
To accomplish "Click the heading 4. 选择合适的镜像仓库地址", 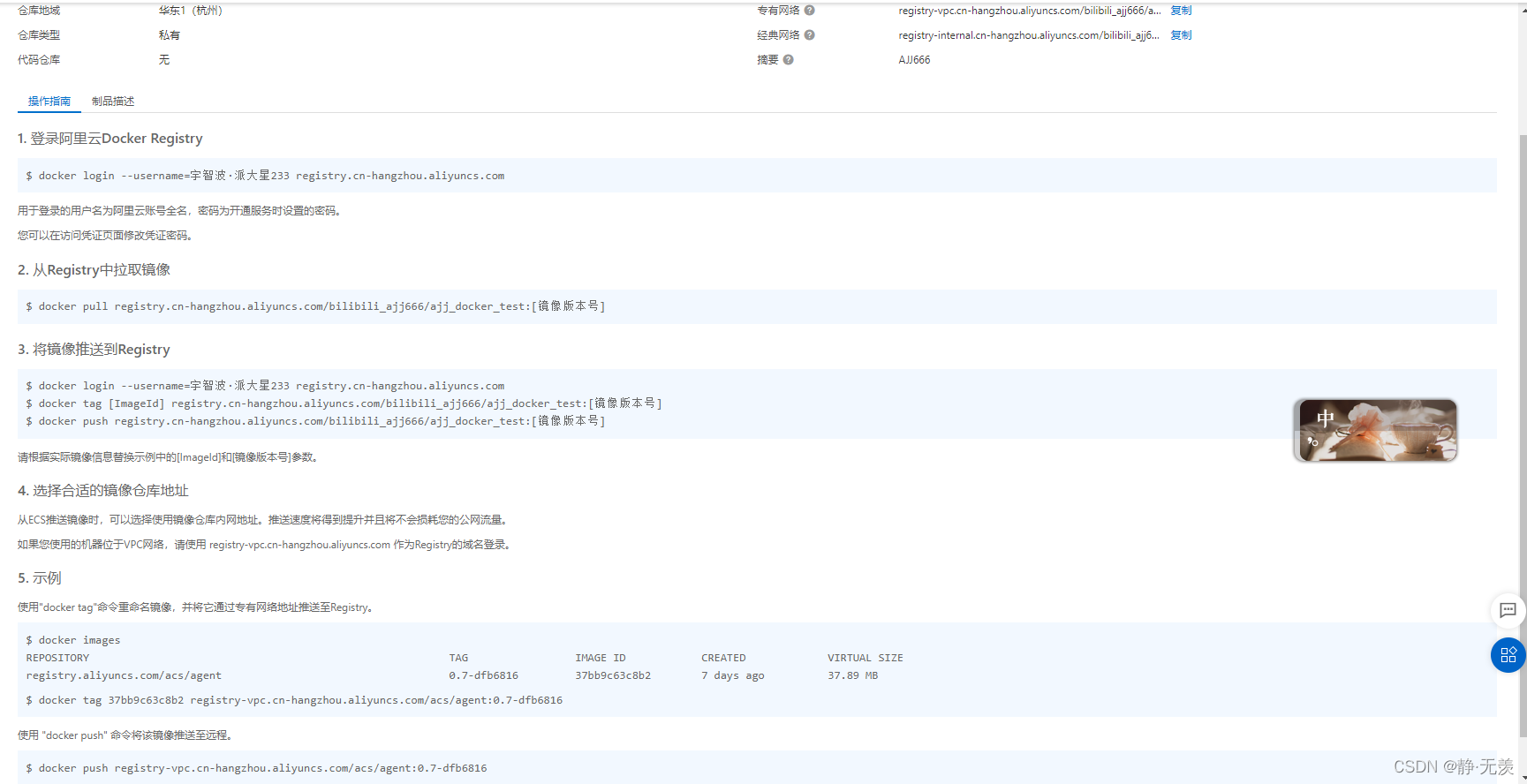I will pos(103,491).
